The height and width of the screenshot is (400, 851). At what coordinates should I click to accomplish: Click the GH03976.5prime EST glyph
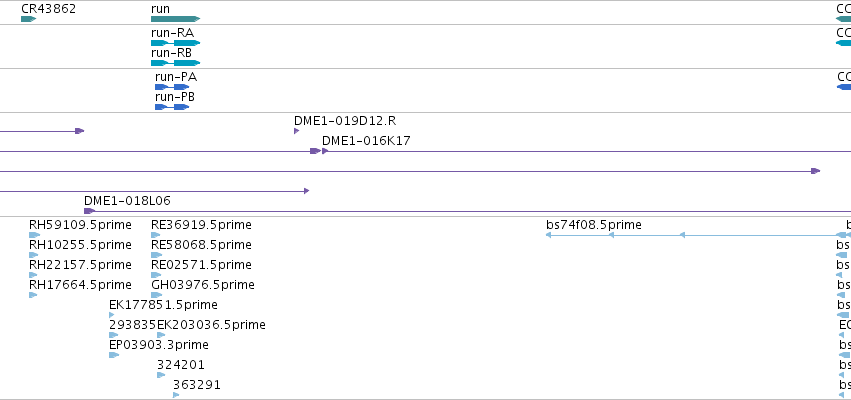[x=156, y=295]
